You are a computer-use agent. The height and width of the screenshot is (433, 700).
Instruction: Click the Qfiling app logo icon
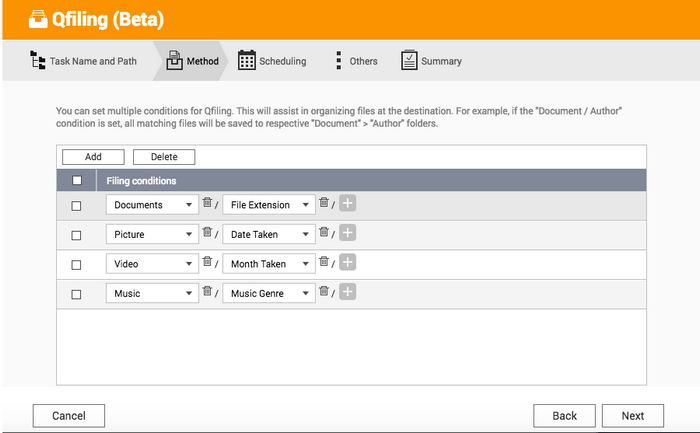(38, 19)
